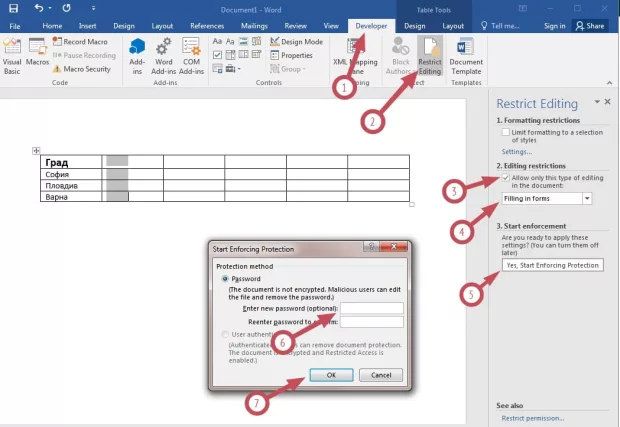Open the blue Add-ins store
The height and width of the screenshot is (427, 620).
[x=137, y=57]
